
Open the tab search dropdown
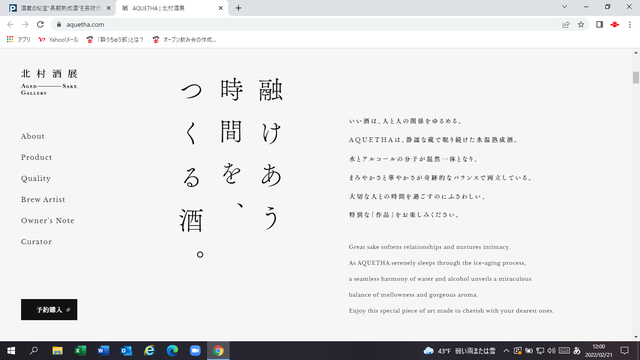tap(564, 7)
